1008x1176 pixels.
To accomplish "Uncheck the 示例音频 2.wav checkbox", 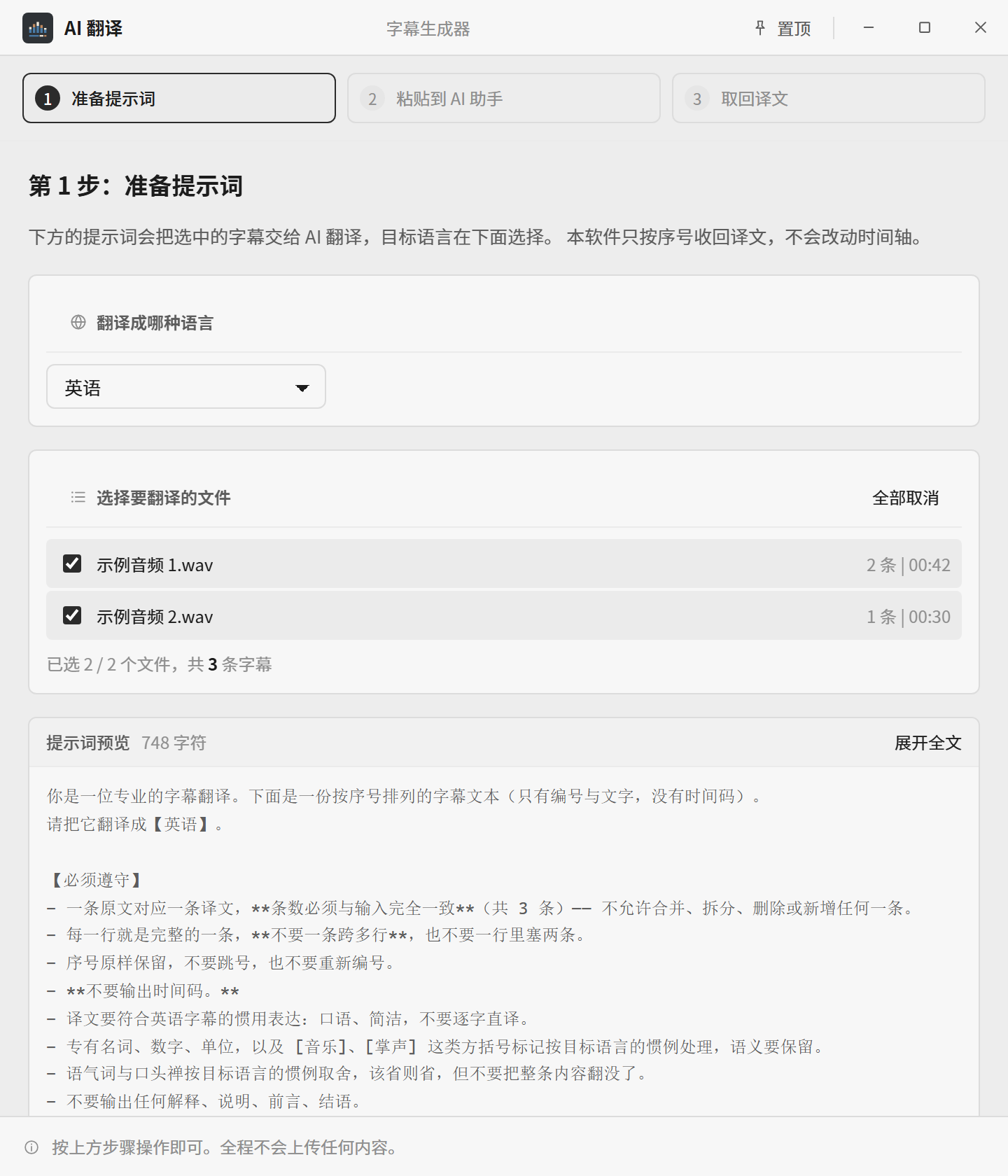I will (72, 615).
